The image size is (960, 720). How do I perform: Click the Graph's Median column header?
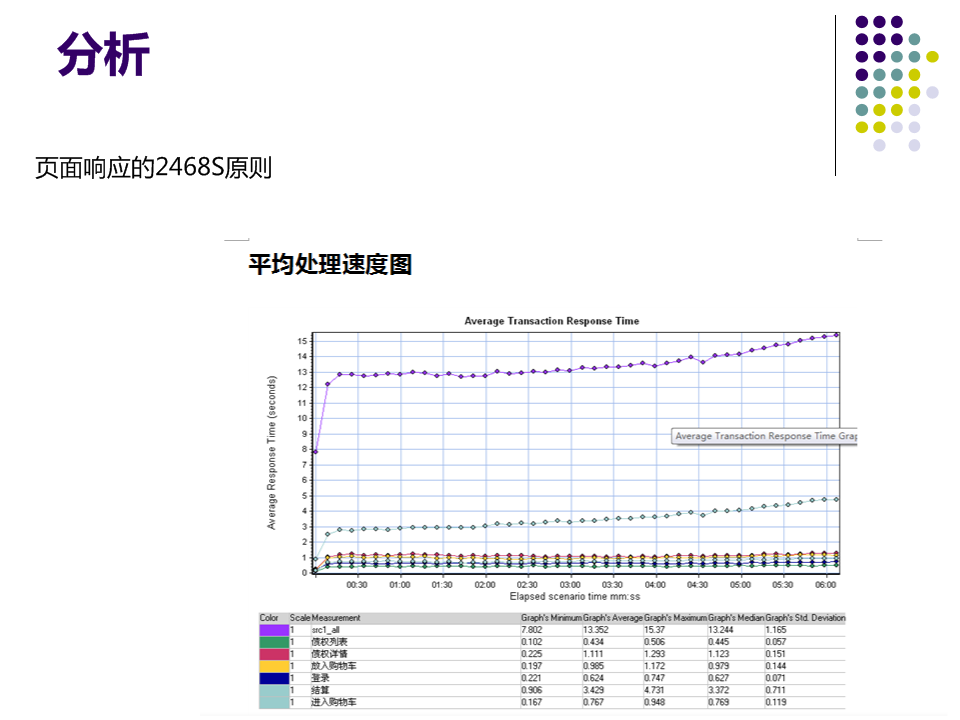tap(736, 618)
